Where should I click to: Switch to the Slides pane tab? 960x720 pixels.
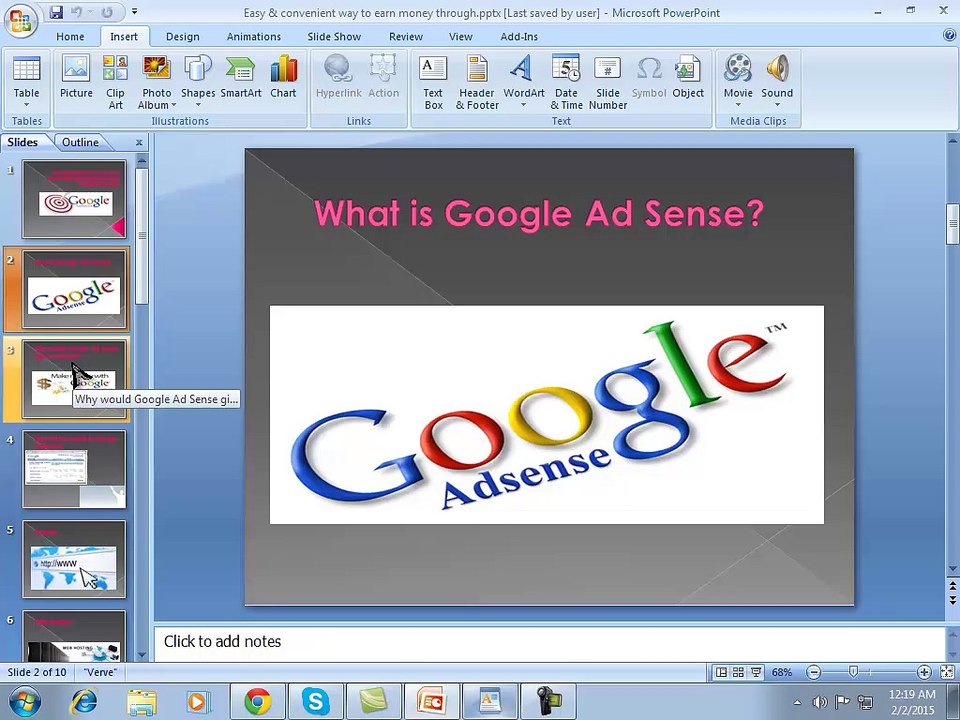(23, 142)
